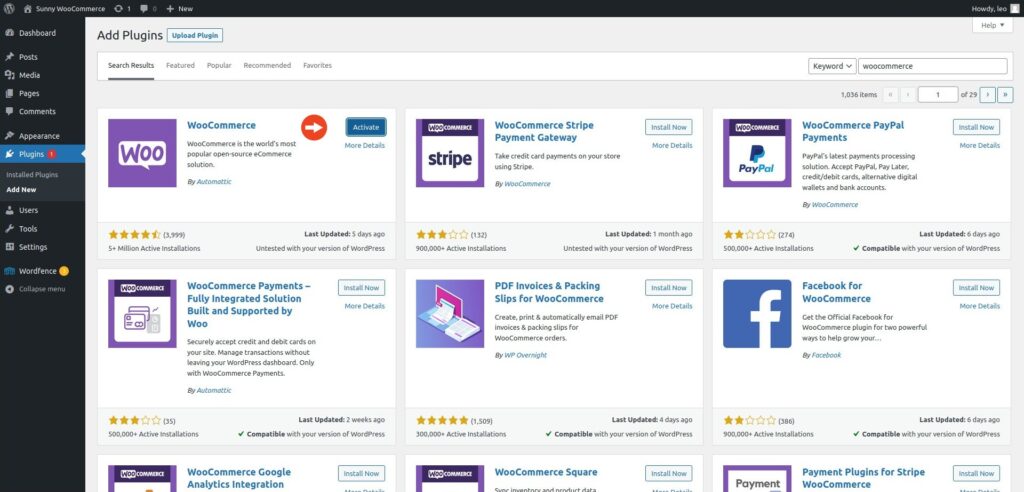Install WooCommerce Stripe Payment Gateway
Screen dimensions: 1024x492
point(669,127)
